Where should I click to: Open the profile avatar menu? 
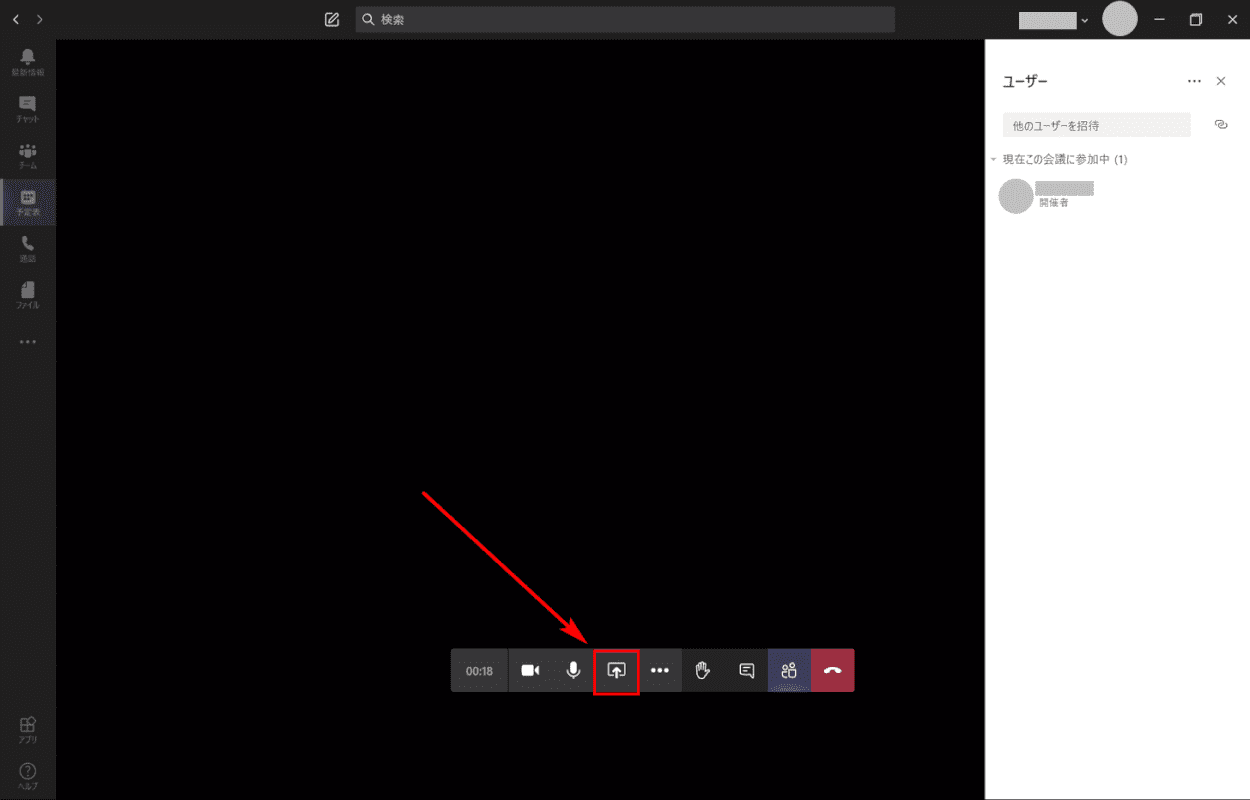click(1120, 19)
